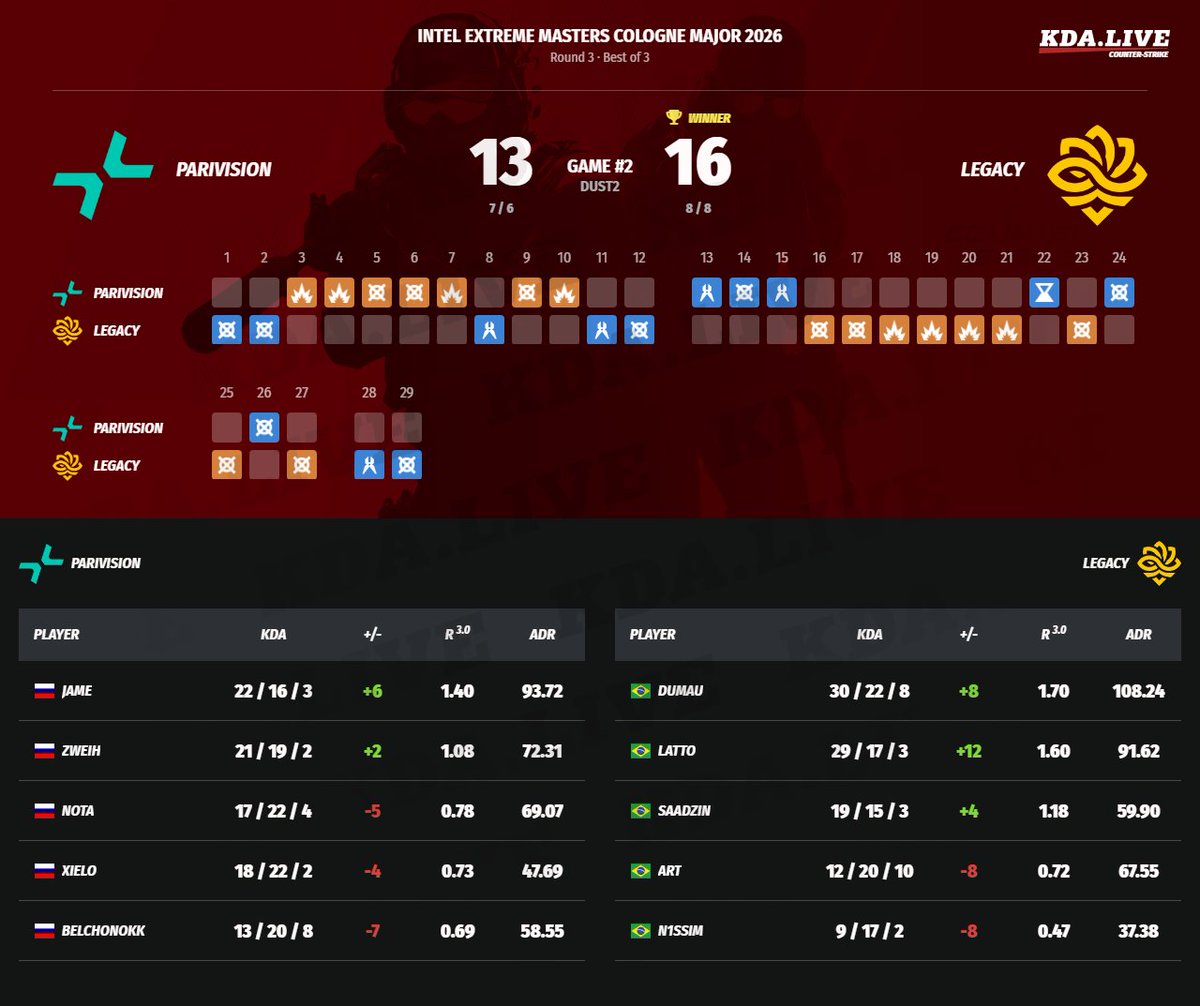Viewport: 1200px width, 1006px height.
Task: Select Legacy's round 23 elimination icon
Action: point(1082,329)
